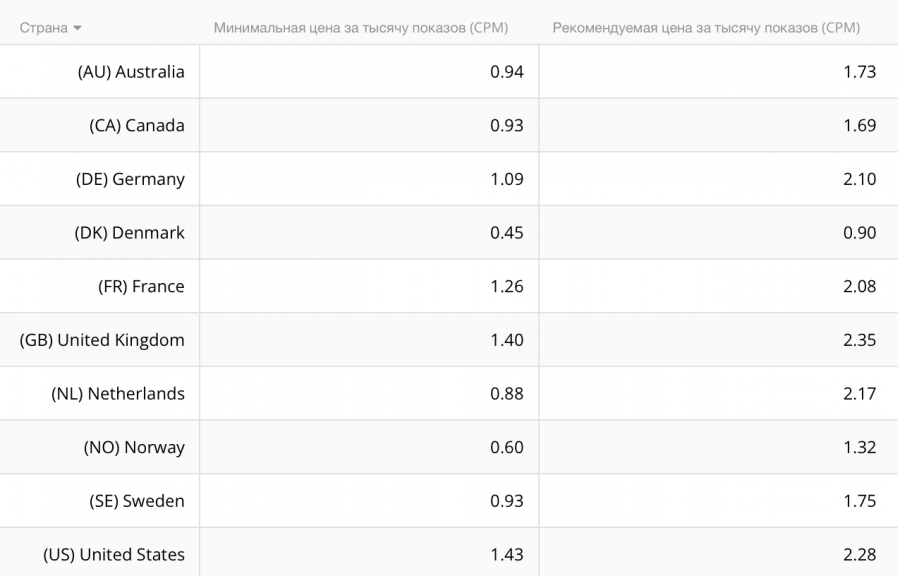Click the Минимальная цена (CPM) column header
Image resolution: width=900 pixels, height=576 pixels.
point(361,28)
